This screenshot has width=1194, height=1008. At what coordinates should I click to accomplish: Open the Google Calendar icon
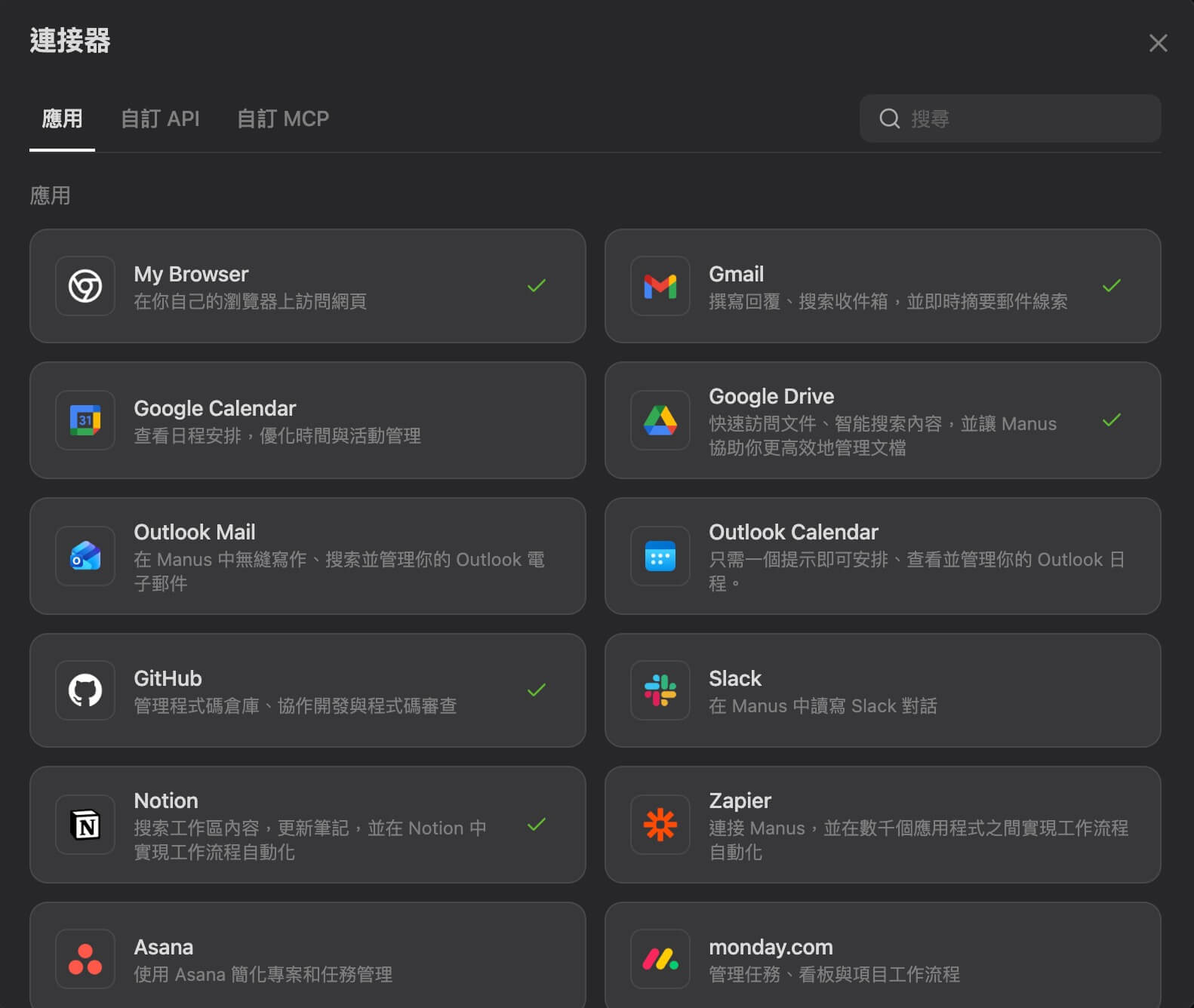[x=85, y=420]
